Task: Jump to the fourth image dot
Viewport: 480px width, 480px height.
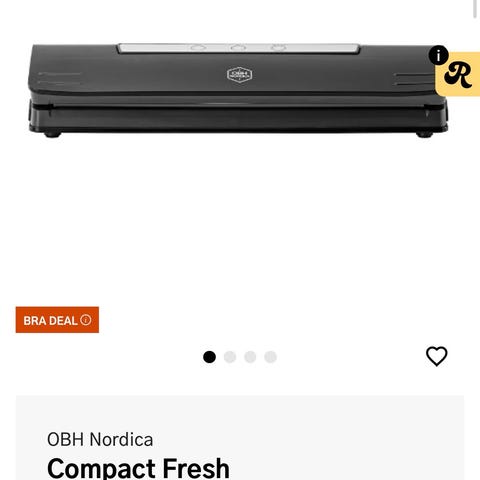Action: pos(270,357)
